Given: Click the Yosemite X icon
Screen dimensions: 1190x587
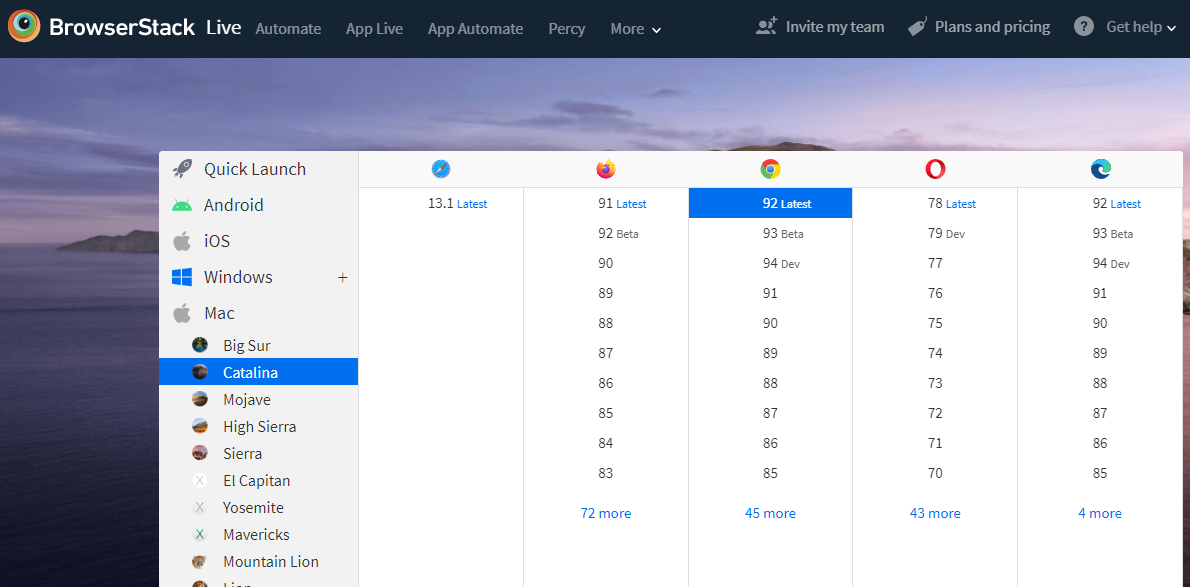Looking at the screenshot, I should (x=200, y=507).
